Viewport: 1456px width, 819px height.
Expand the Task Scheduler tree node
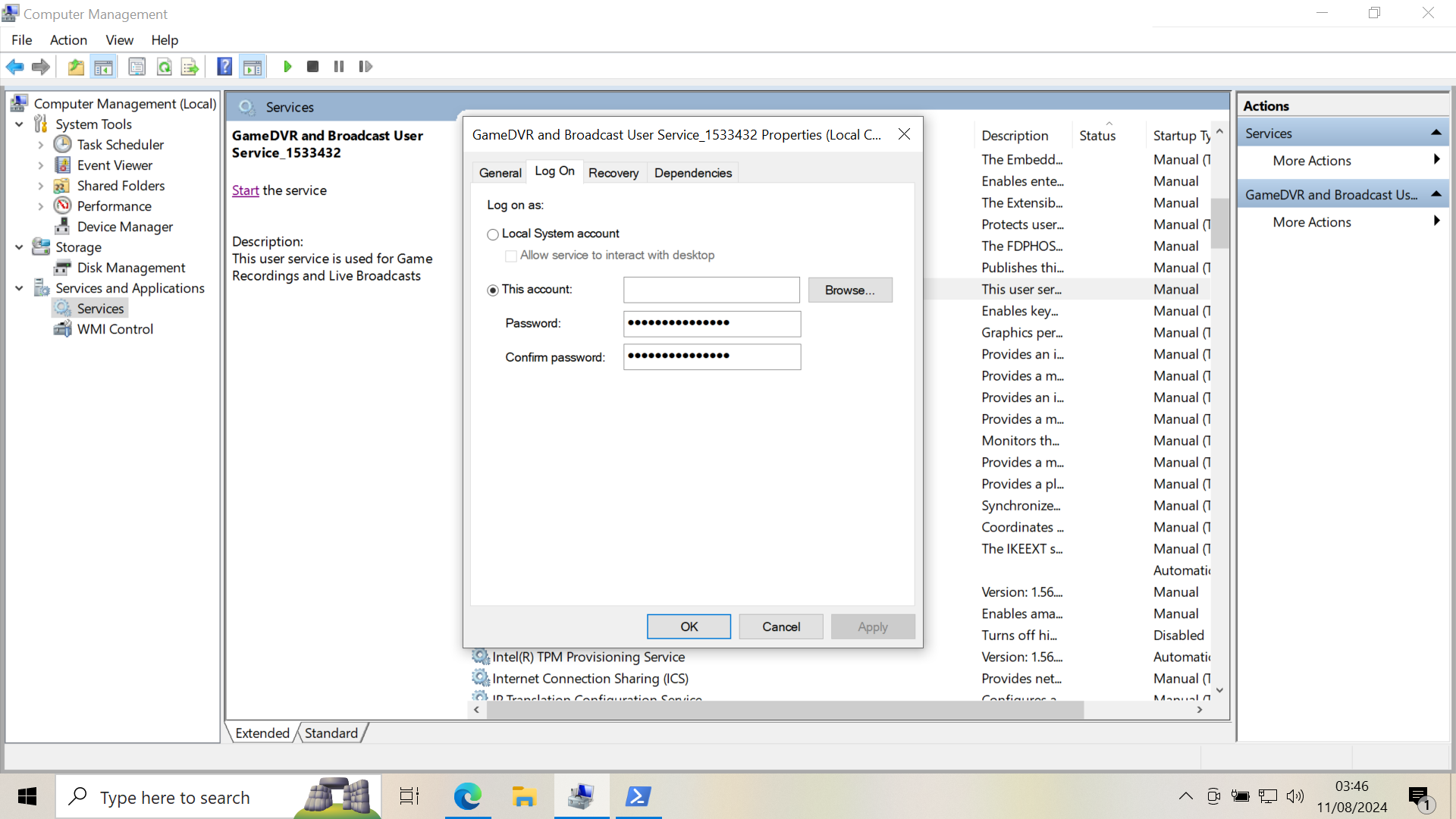41,145
